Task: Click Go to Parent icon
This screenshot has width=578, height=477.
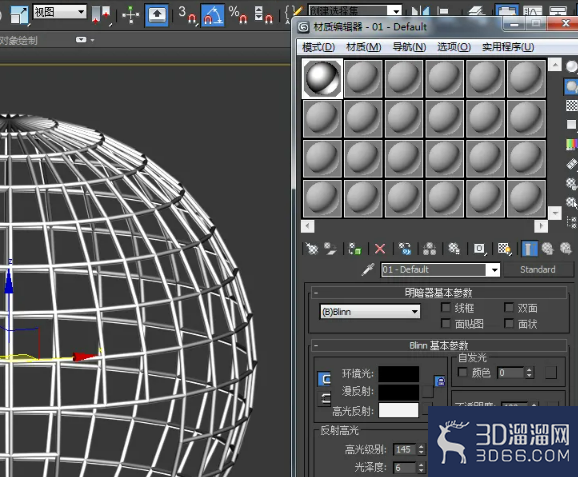Action: (x=548, y=249)
